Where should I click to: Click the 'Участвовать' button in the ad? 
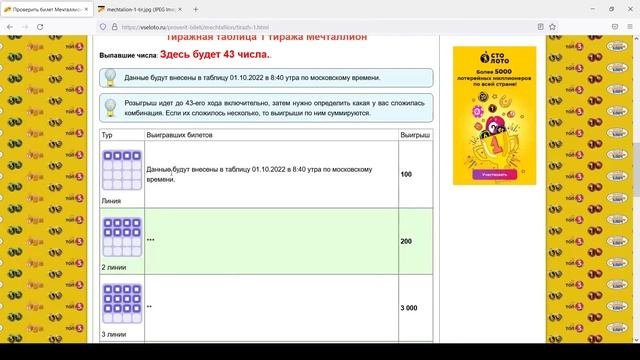[x=494, y=175]
